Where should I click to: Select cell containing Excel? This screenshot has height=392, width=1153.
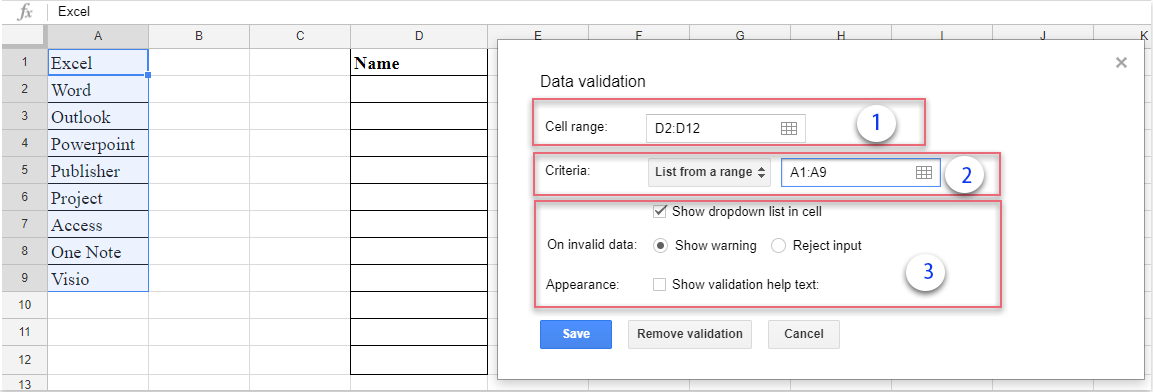[98, 63]
